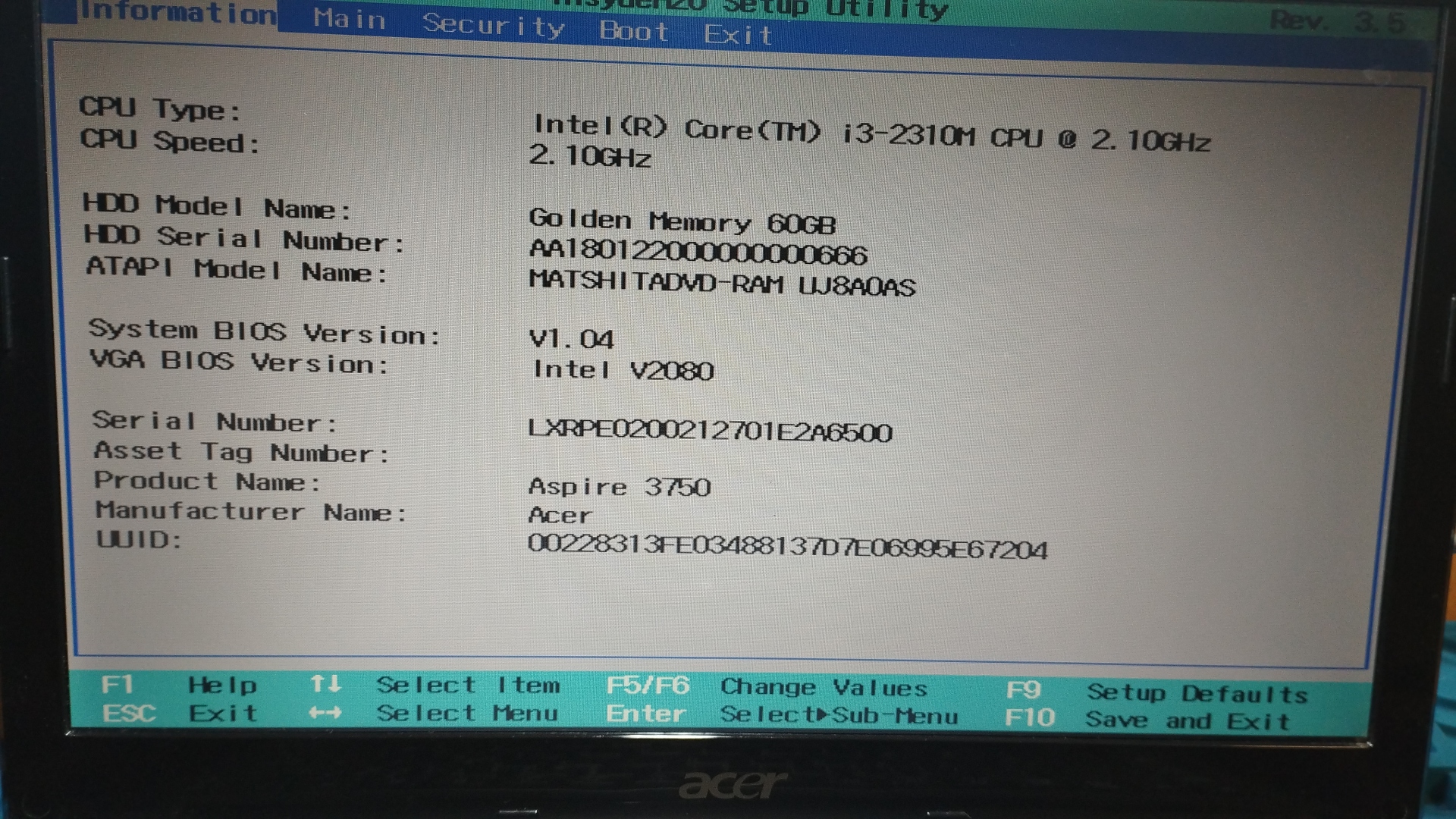Switch to the Main tab

(350, 19)
